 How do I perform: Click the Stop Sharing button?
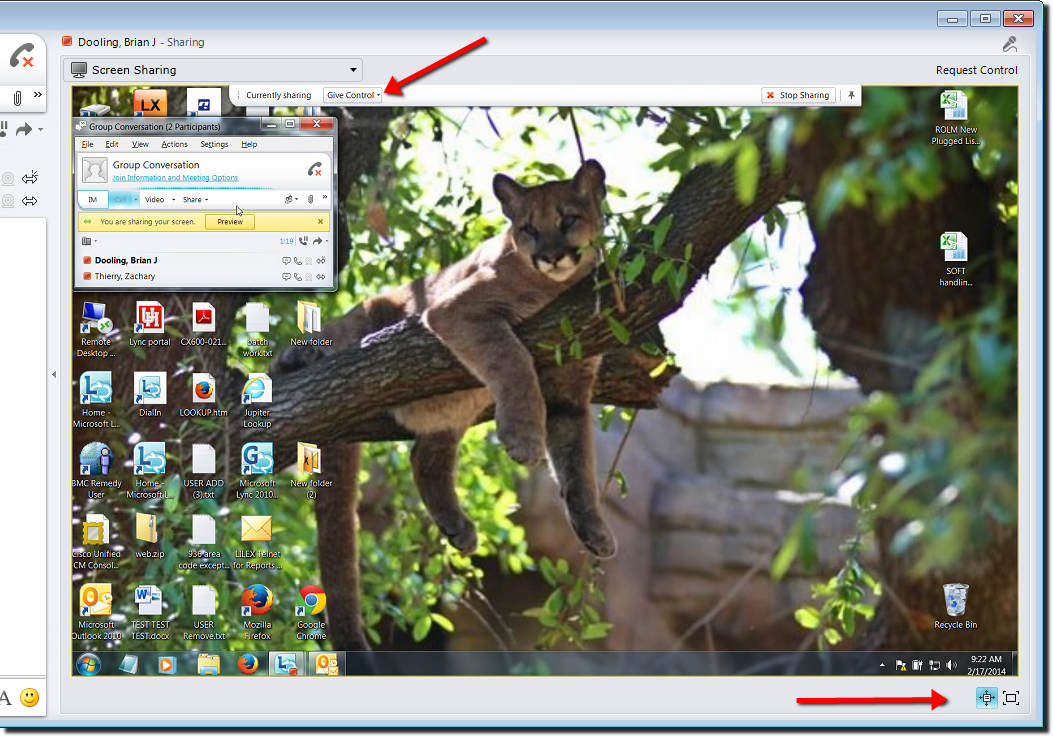[x=798, y=95]
